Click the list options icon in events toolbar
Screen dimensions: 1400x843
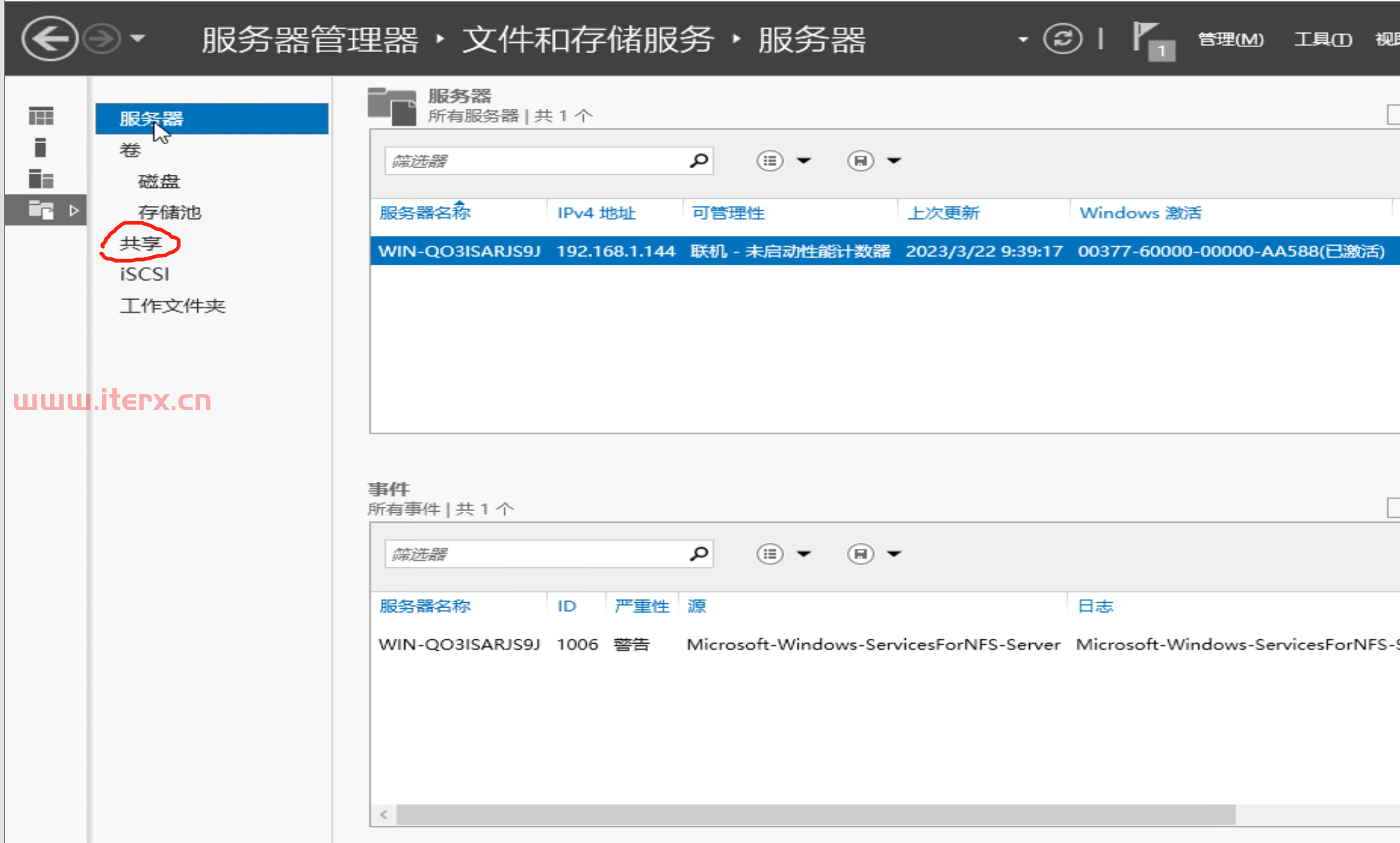tap(769, 554)
